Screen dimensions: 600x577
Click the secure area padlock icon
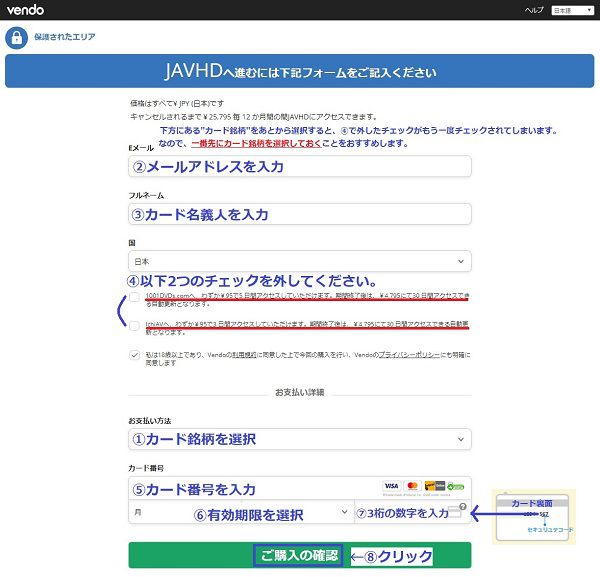[x=16, y=37]
